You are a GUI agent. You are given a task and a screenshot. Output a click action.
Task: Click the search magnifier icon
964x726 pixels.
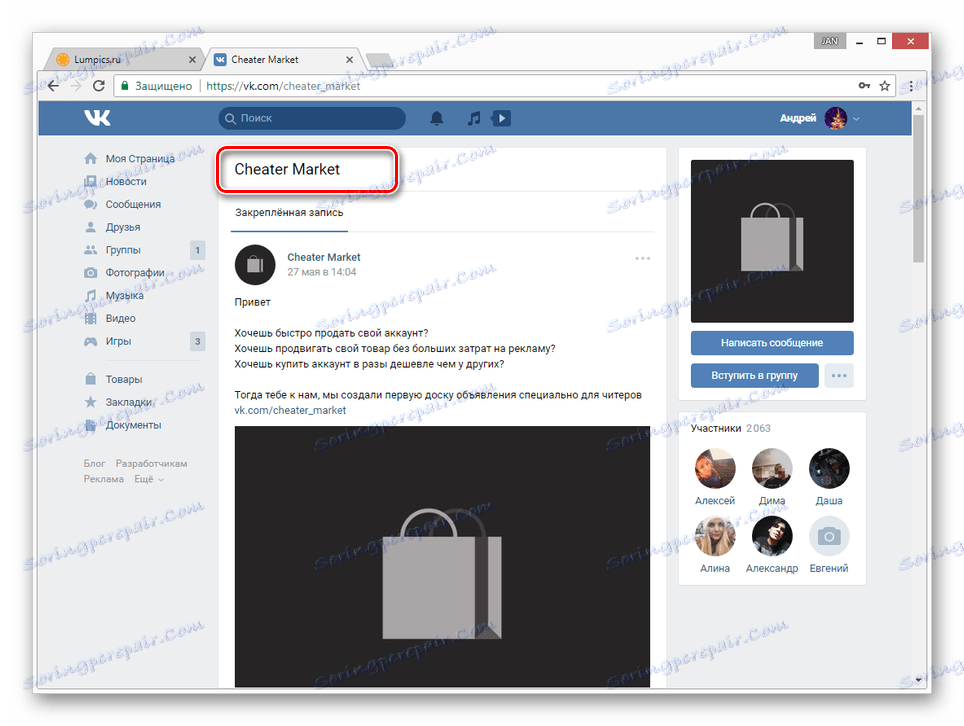click(230, 118)
